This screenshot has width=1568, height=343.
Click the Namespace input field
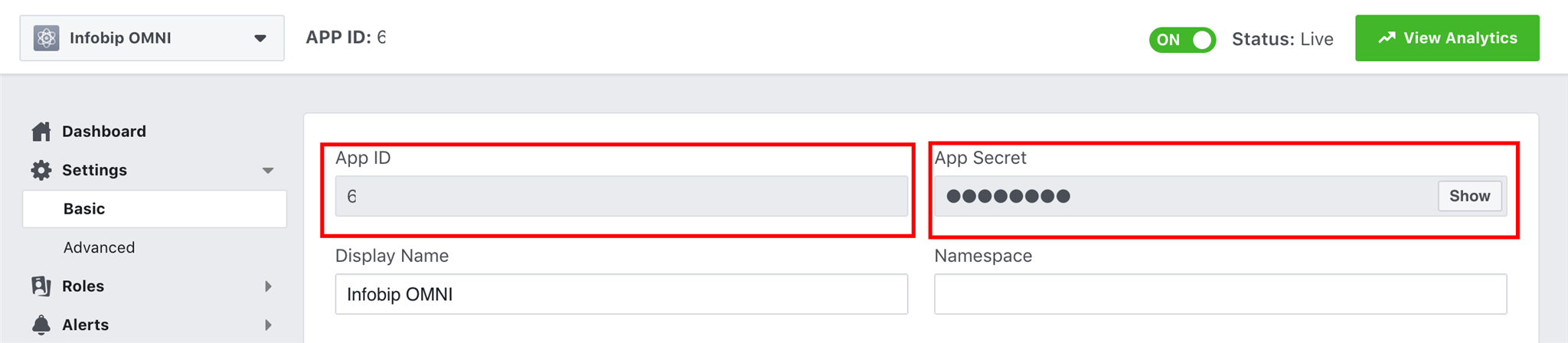pyautogui.click(x=1220, y=295)
